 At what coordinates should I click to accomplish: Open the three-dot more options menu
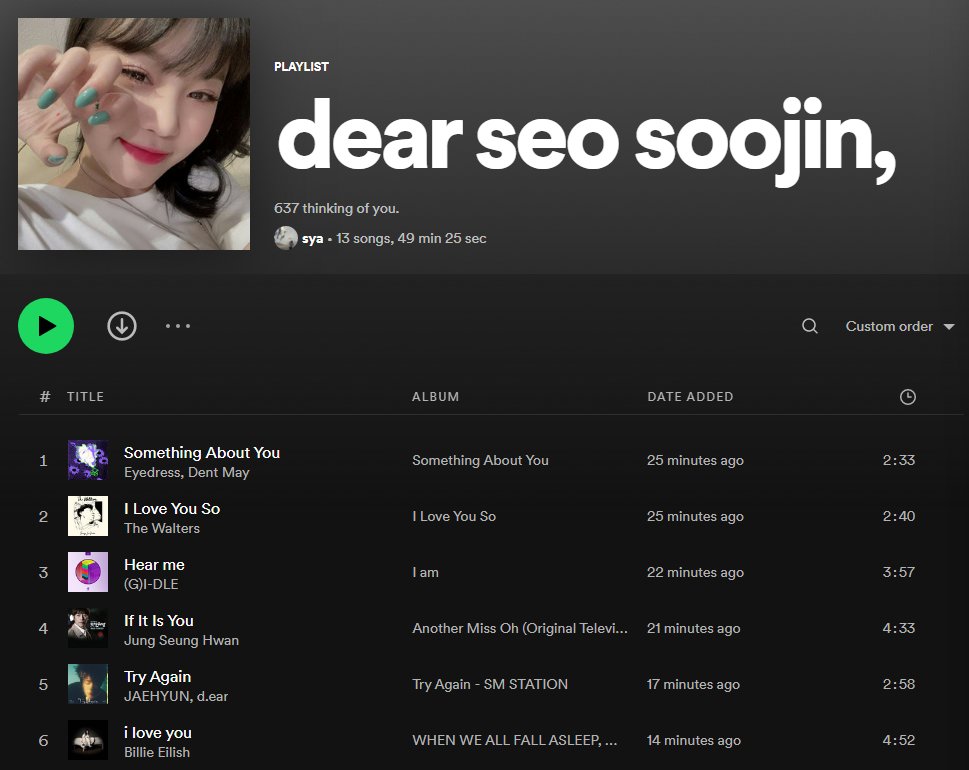click(x=178, y=326)
